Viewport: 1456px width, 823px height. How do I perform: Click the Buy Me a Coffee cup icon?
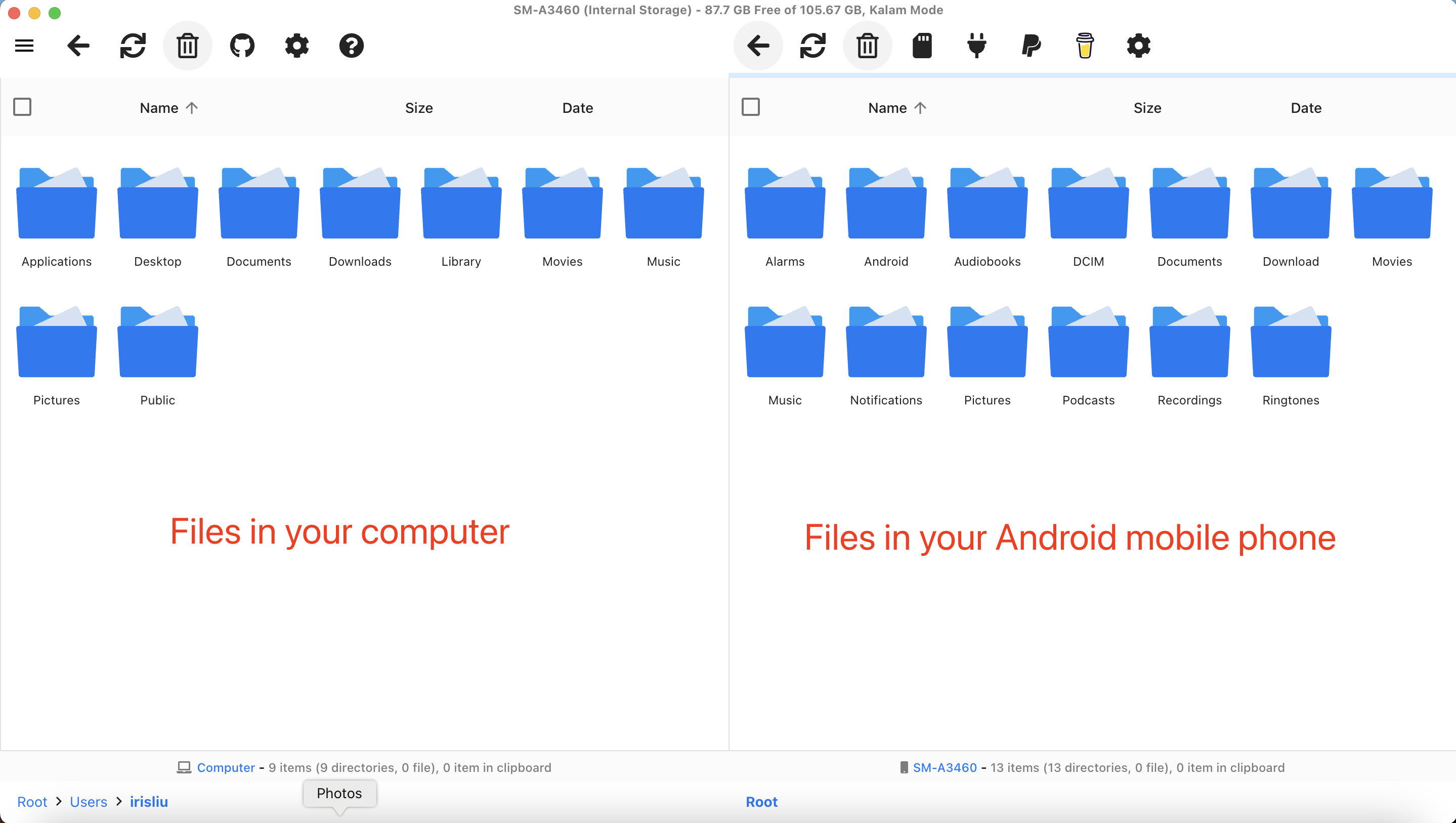pos(1085,45)
